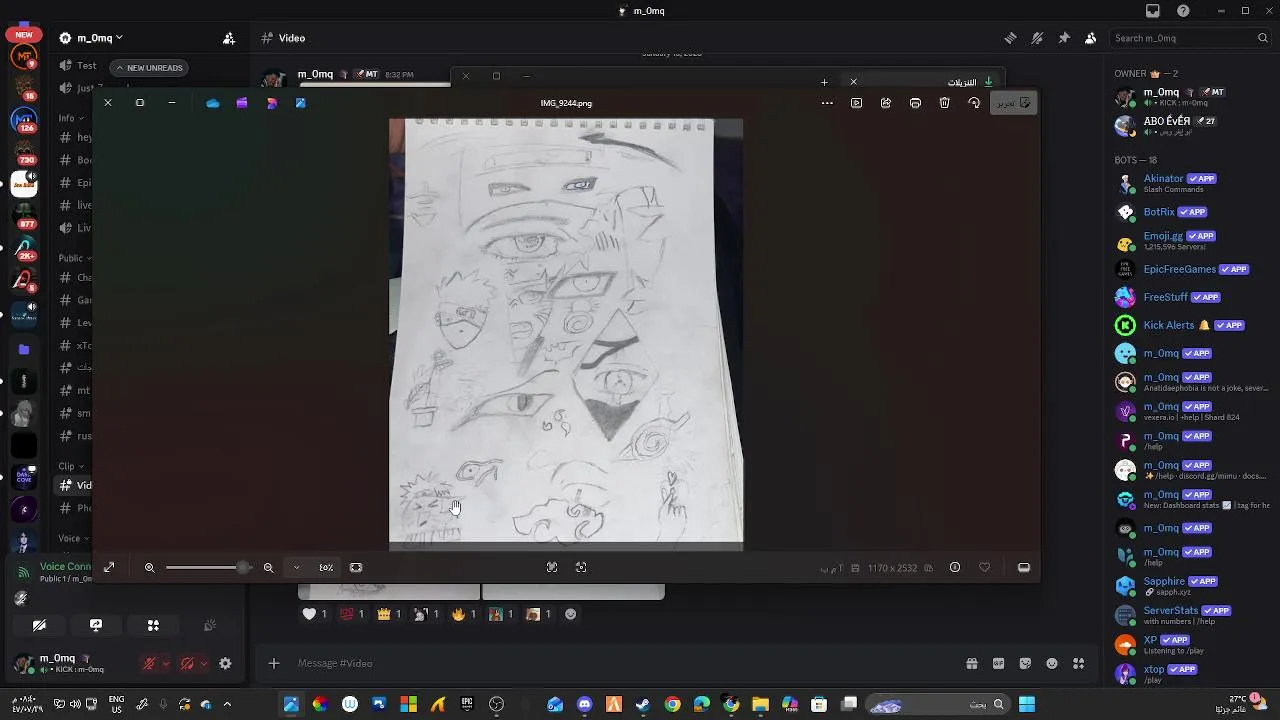Share the IMG_9244.png image
This screenshot has width=1280, height=720.
coord(886,103)
